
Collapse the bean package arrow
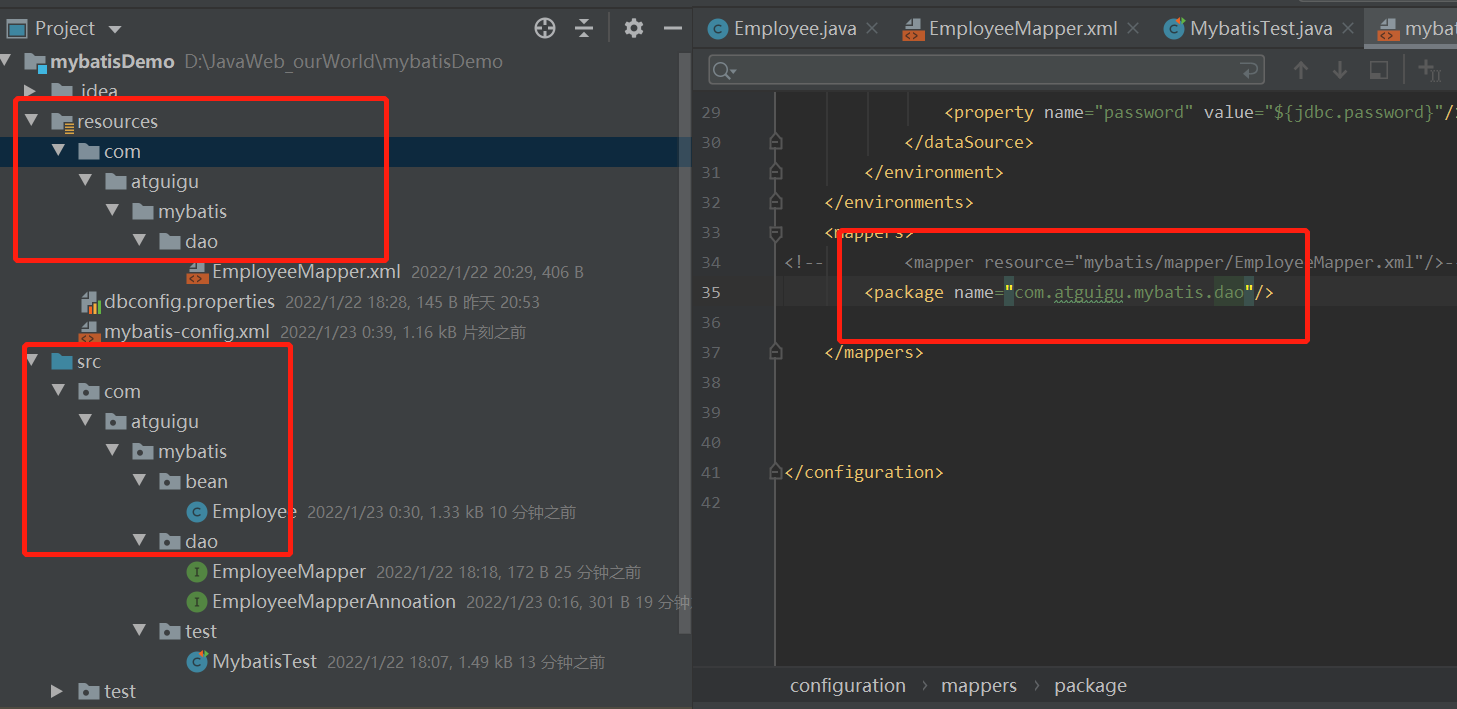click(139, 481)
